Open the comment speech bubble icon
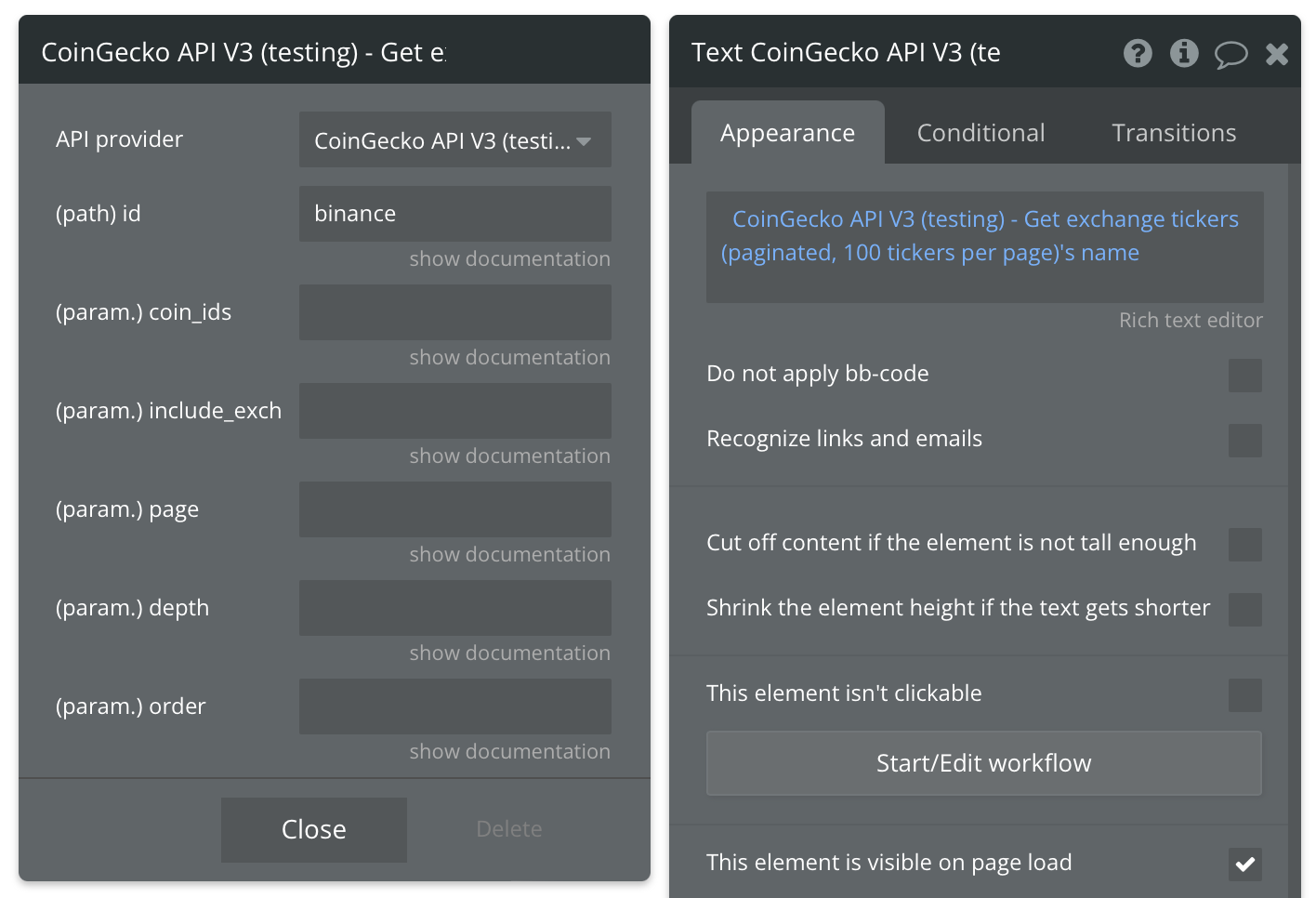1316x898 pixels. coord(1230,54)
